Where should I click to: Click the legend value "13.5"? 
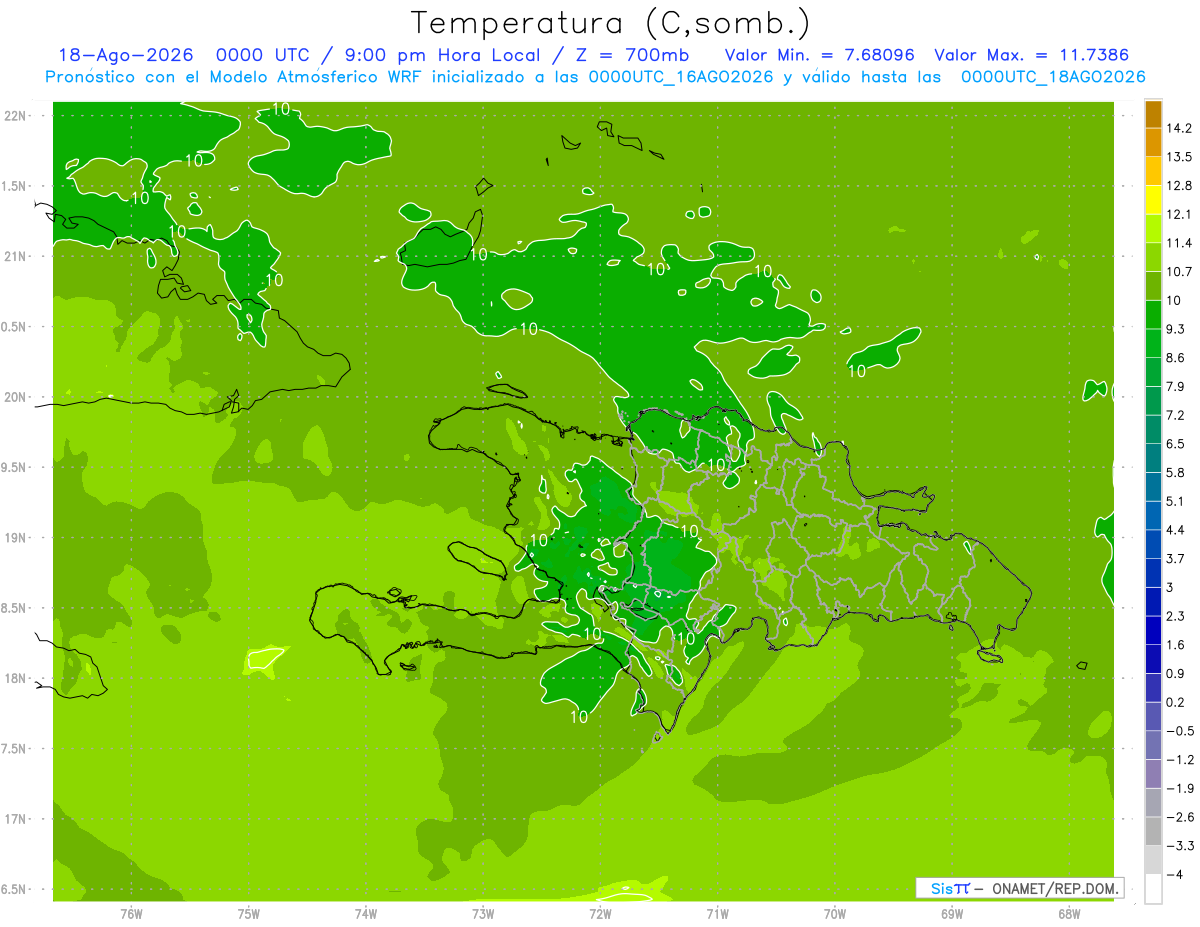pos(1179,157)
